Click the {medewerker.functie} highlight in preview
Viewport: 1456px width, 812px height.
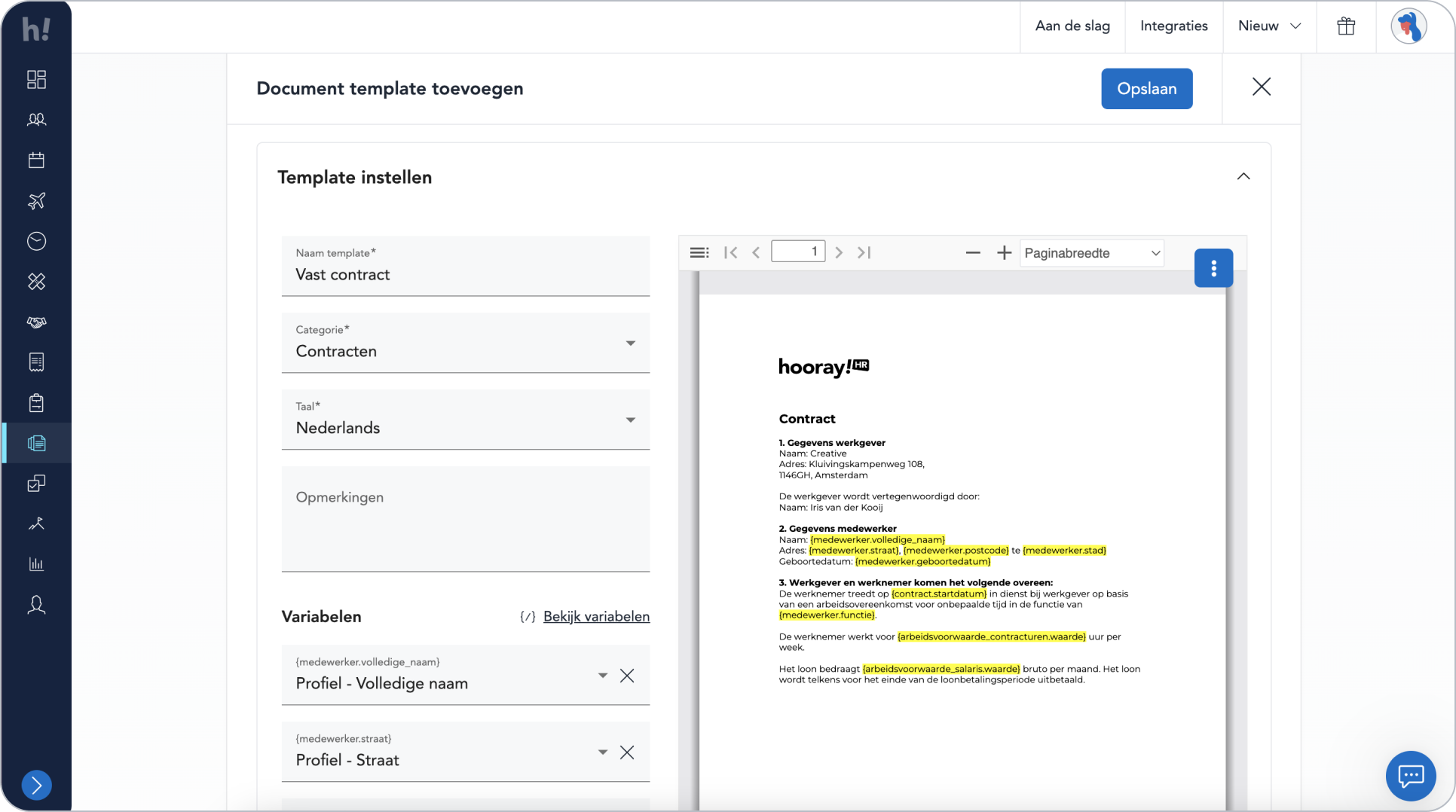tap(827, 615)
